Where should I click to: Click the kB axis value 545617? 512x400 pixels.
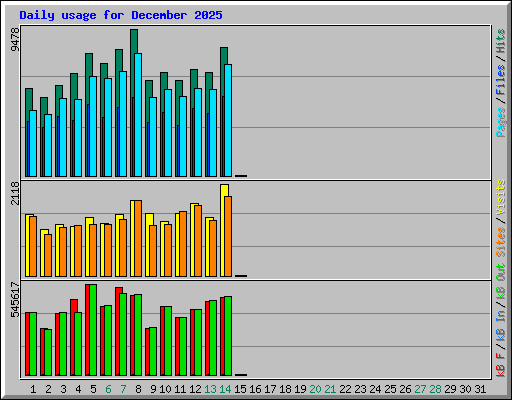(15, 300)
